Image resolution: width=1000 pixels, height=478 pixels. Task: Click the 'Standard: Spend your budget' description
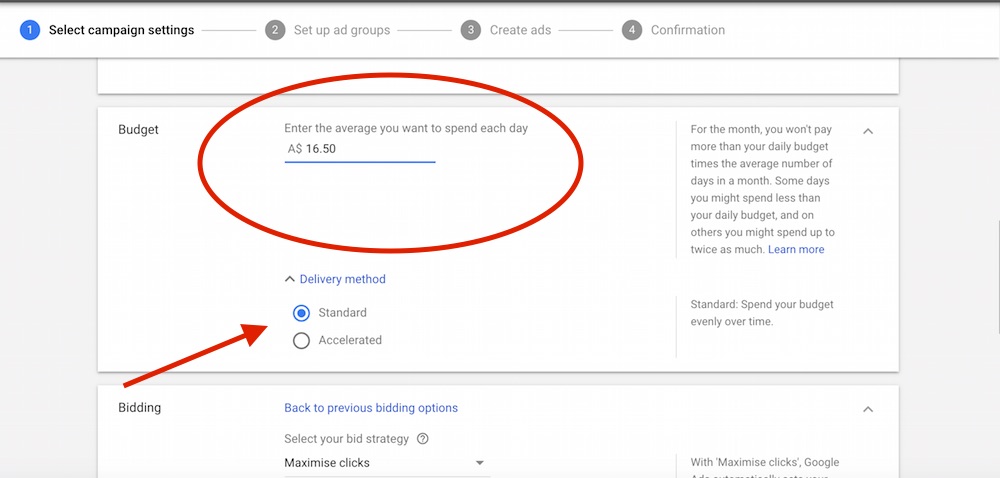[x=761, y=313]
